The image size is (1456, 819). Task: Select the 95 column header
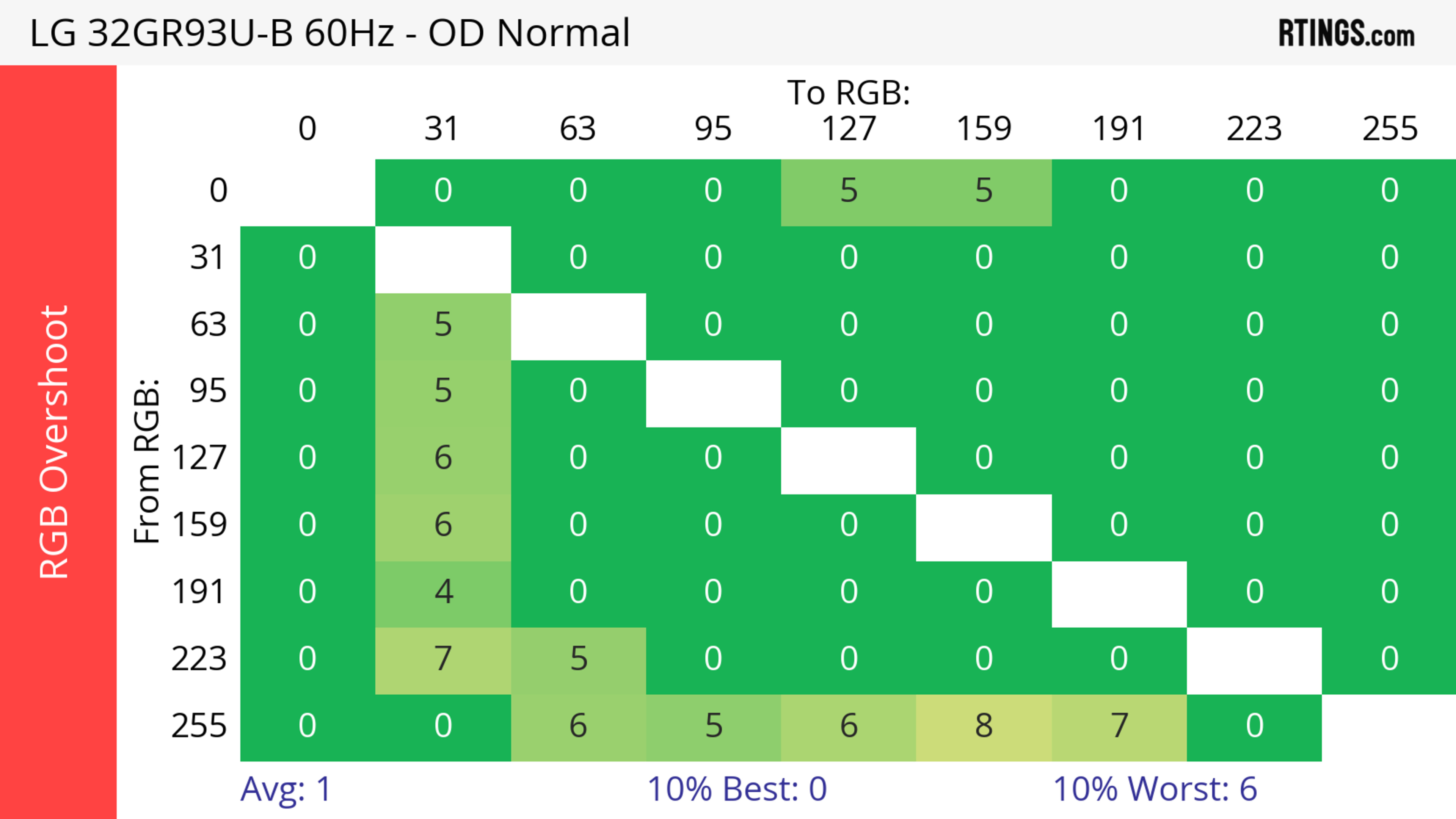point(713,129)
